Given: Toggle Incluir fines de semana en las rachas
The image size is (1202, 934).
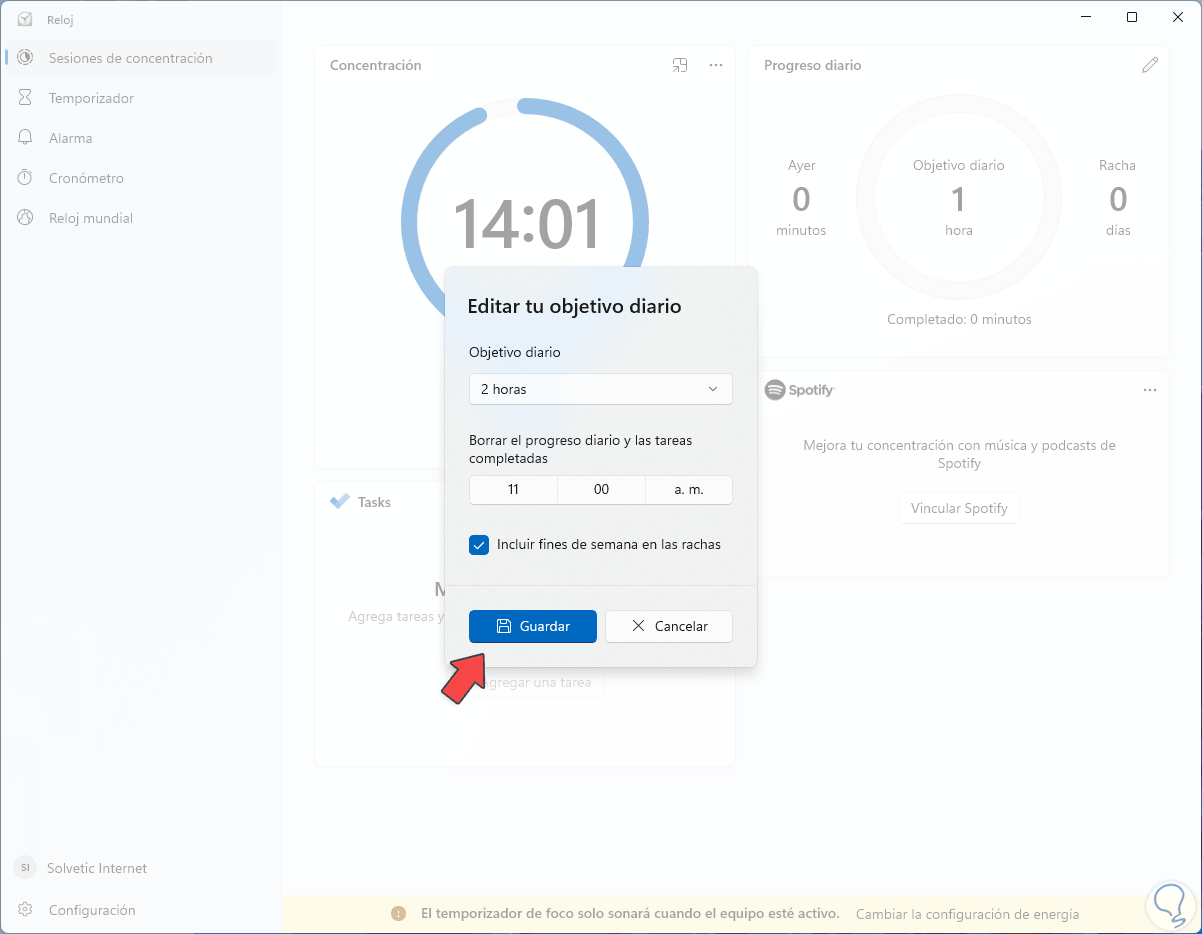Looking at the screenshot, I should [x=479, y=545].
